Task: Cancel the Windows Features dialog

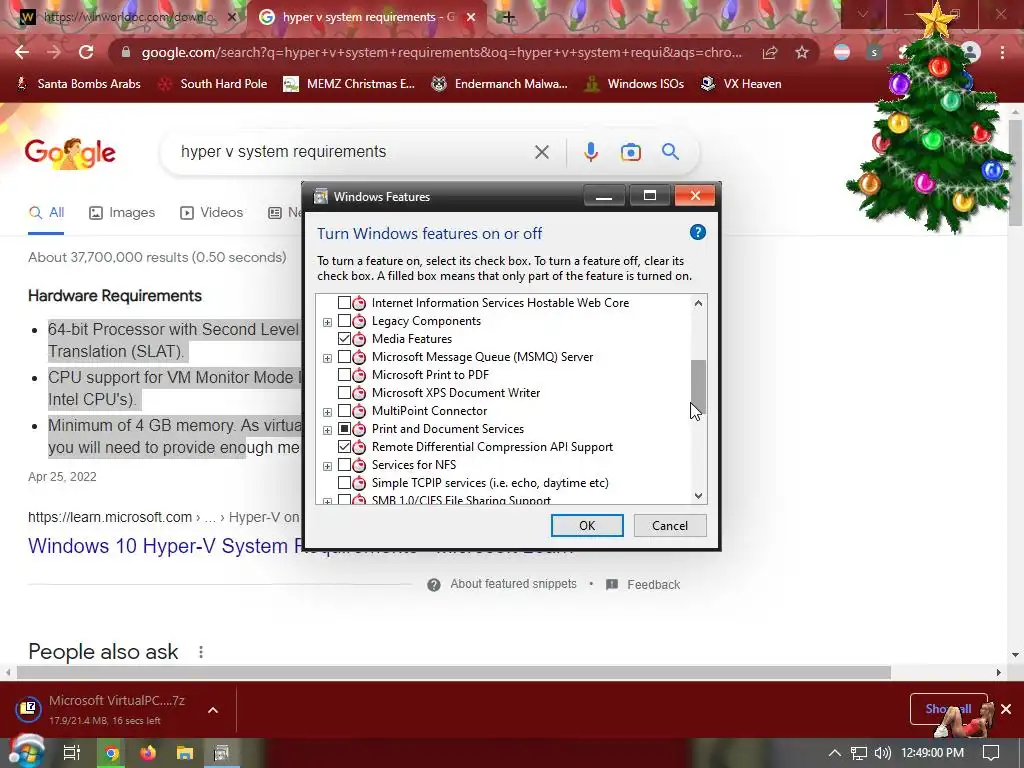Action: click(670, 526)
